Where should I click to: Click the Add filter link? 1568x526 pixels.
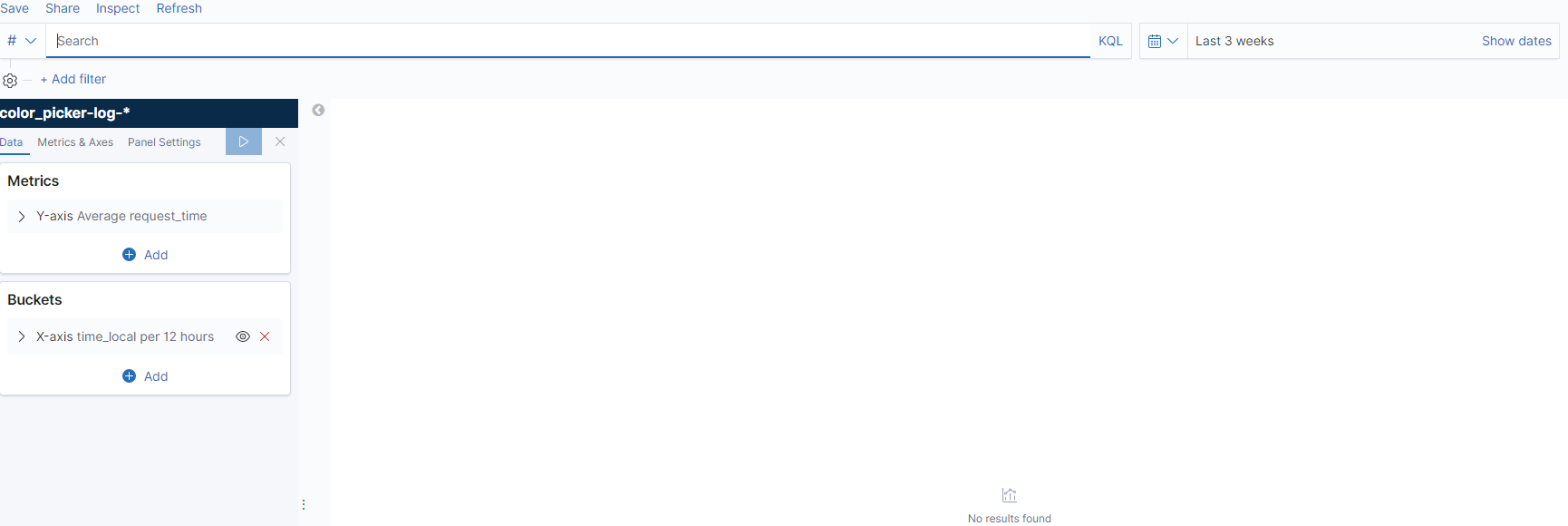coord(73,79)
